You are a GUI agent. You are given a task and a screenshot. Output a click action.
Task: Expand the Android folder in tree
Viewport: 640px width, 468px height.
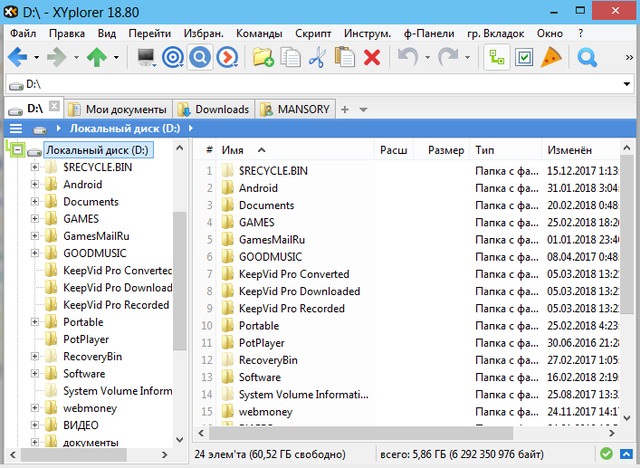point(35,184)
